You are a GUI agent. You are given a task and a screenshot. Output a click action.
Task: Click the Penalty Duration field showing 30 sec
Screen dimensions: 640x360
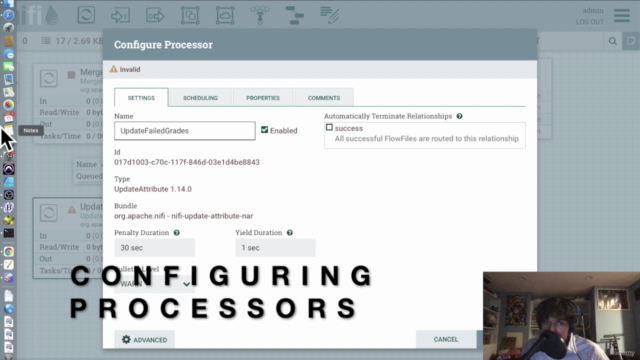(154, 248)
